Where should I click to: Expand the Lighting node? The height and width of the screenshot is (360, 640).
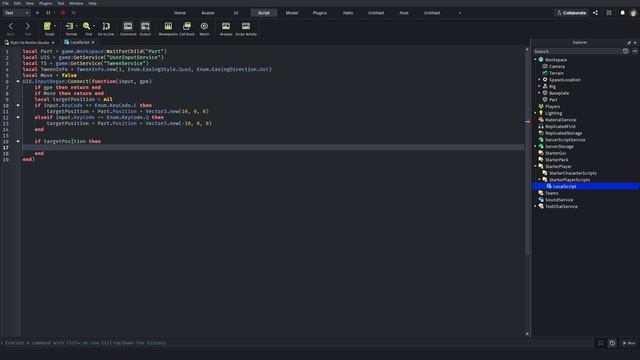536,113
